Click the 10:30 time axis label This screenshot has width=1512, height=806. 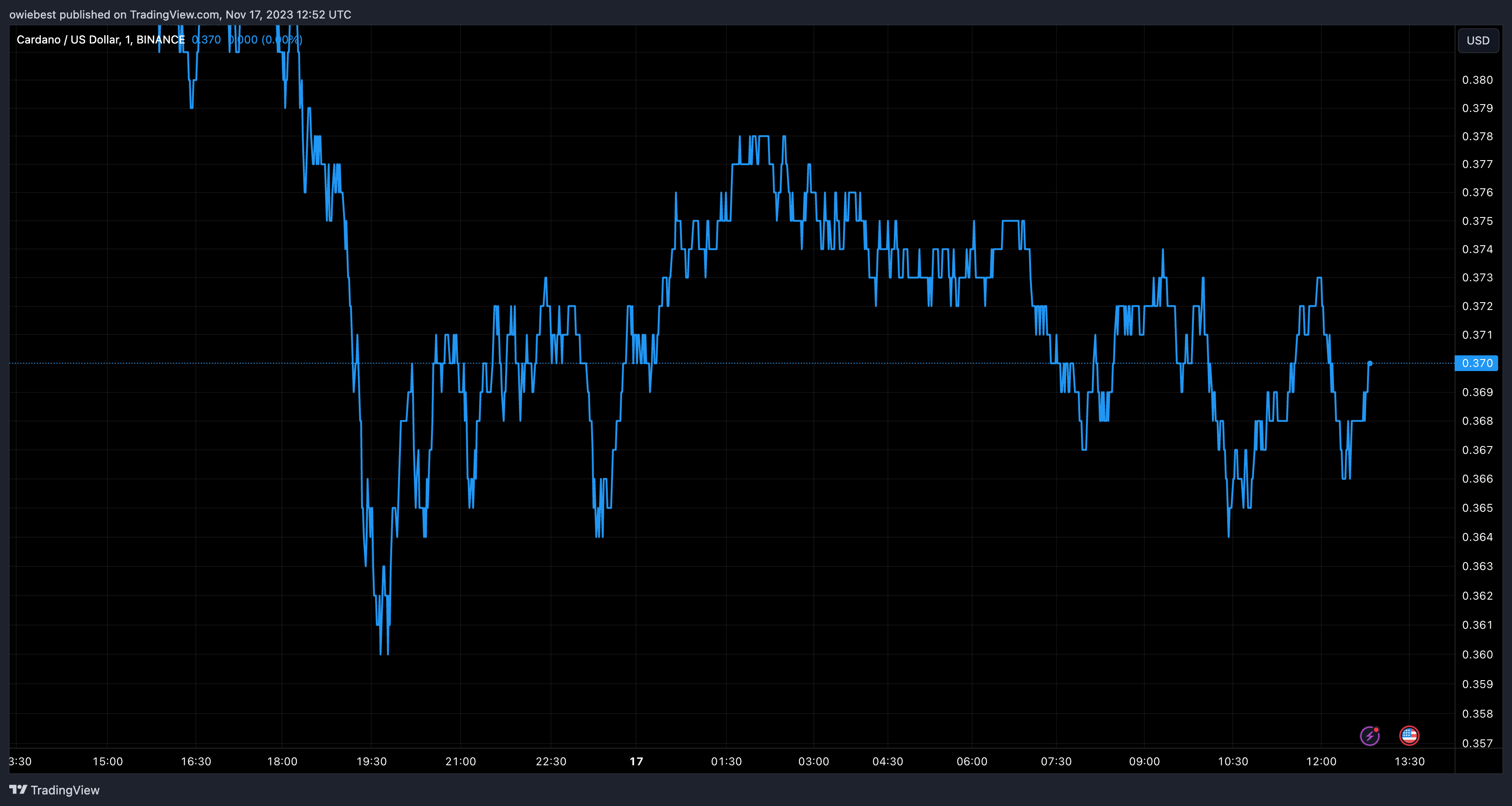1233,762
